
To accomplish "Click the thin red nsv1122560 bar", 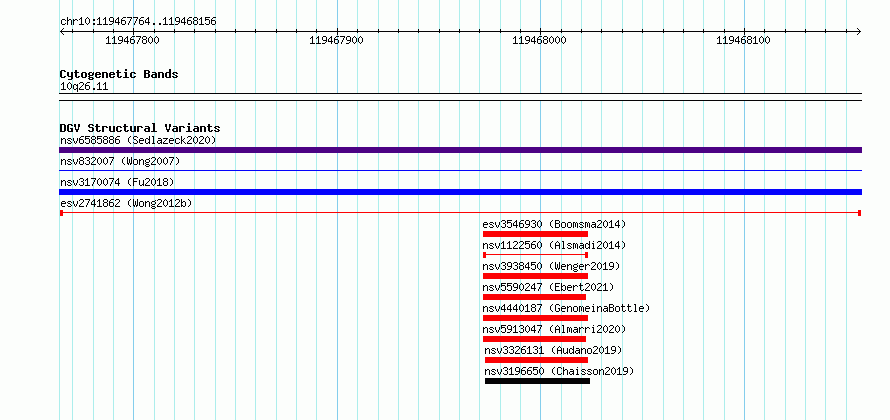I will click(535, 255).
